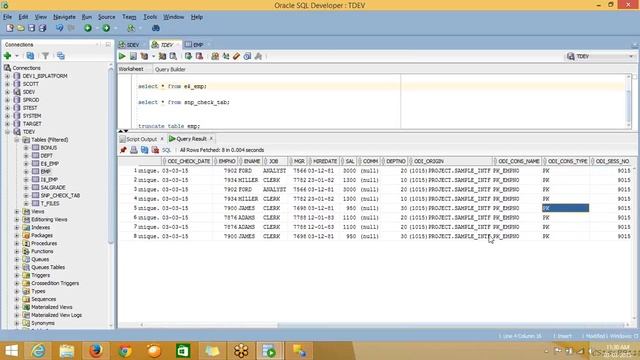The height and width of the screenshot is (360, 640).
Task: Open the dropdown next to new connection icon
Action: point(17,56)
